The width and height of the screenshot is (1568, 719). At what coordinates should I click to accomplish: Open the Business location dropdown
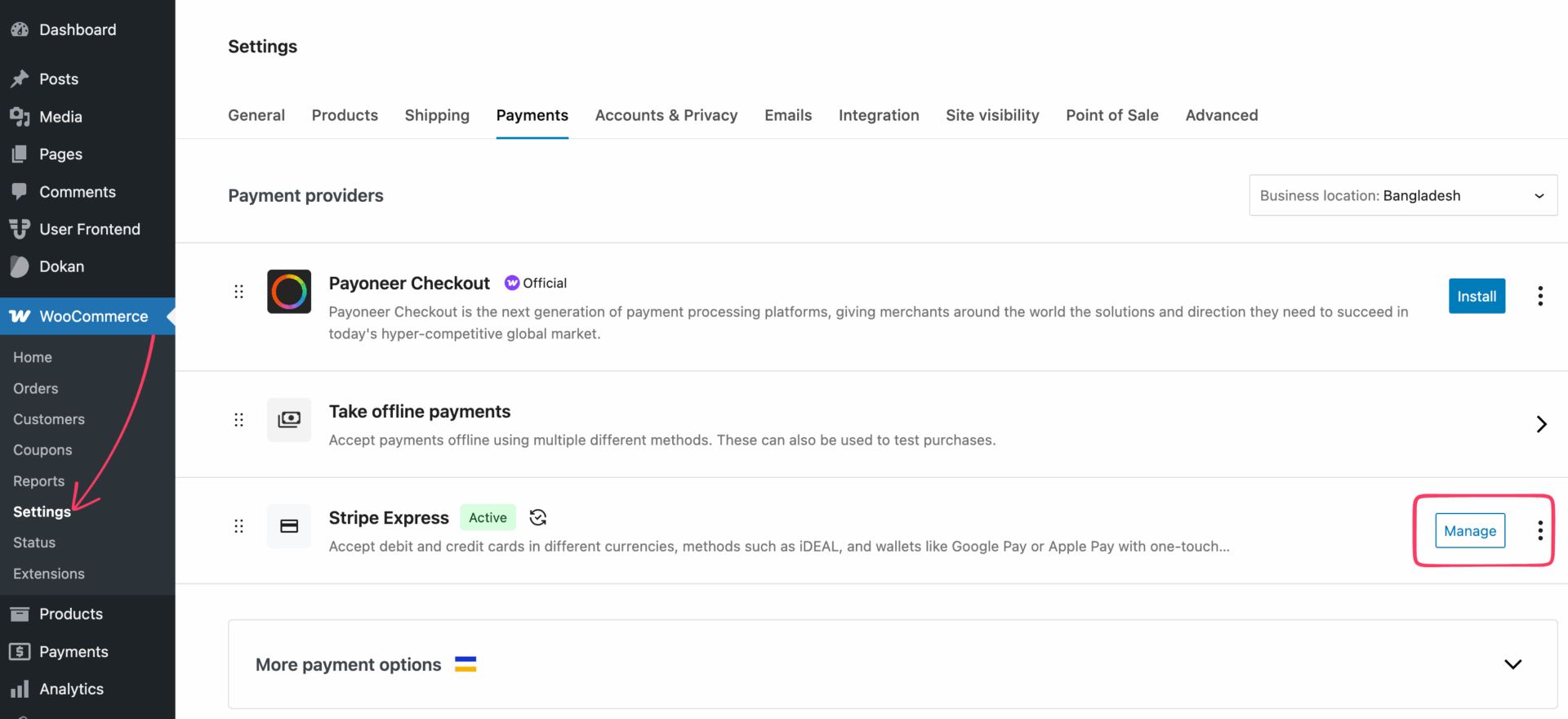point(1402,196)
